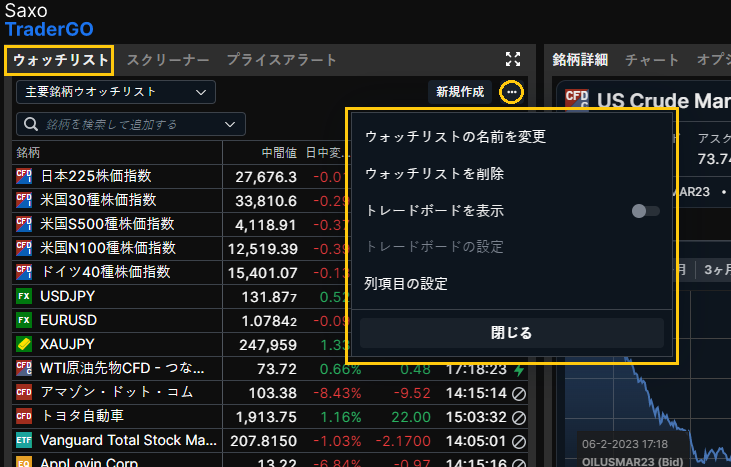The image size is (731, 467).
Task: Expand the instrument search dropdown arrow
Action: coord(230,124)
